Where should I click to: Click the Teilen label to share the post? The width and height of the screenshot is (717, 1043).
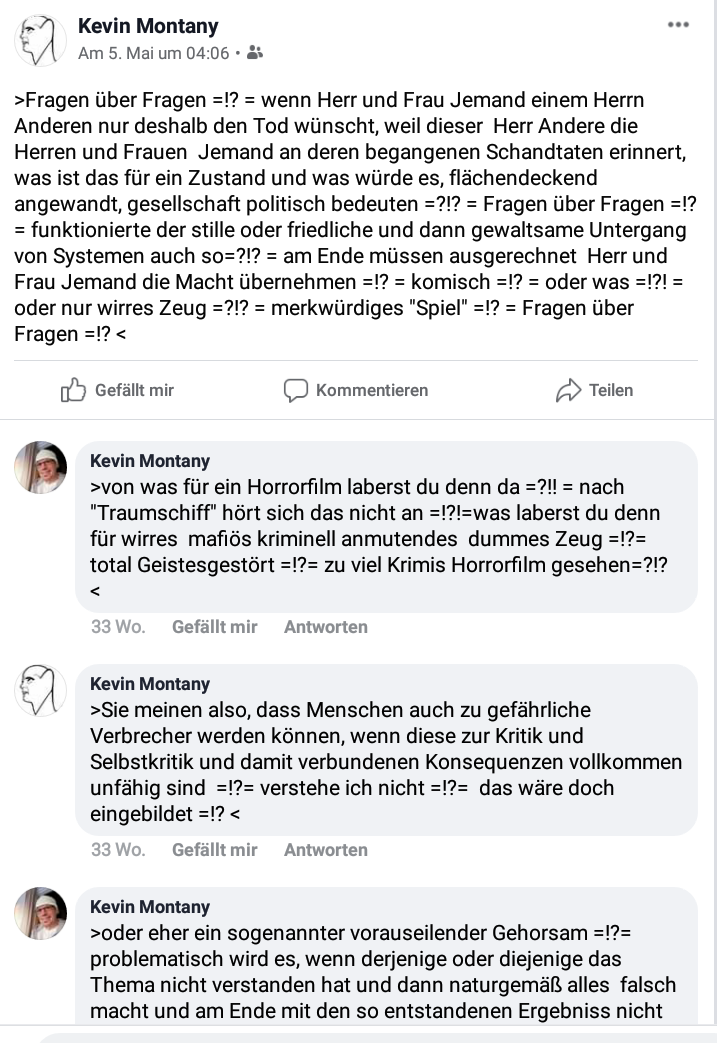point(611,390)
